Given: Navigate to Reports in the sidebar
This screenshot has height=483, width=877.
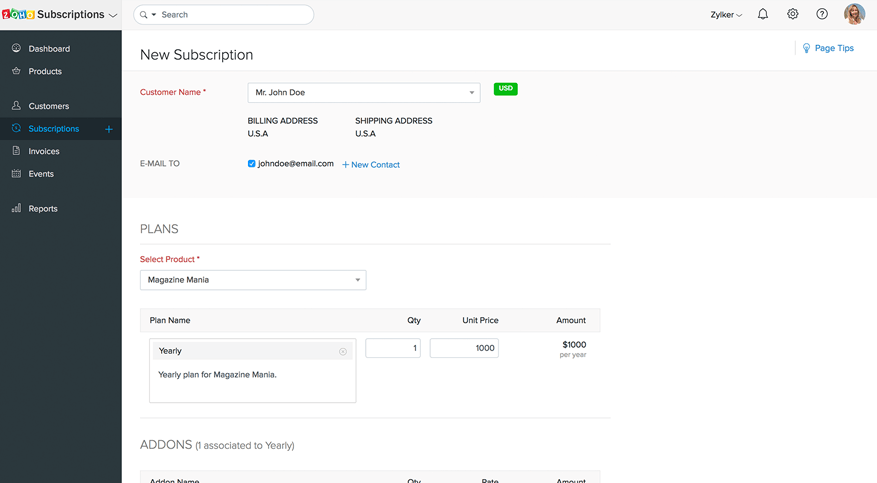Looking at the screenshot, I should (43, 209).
